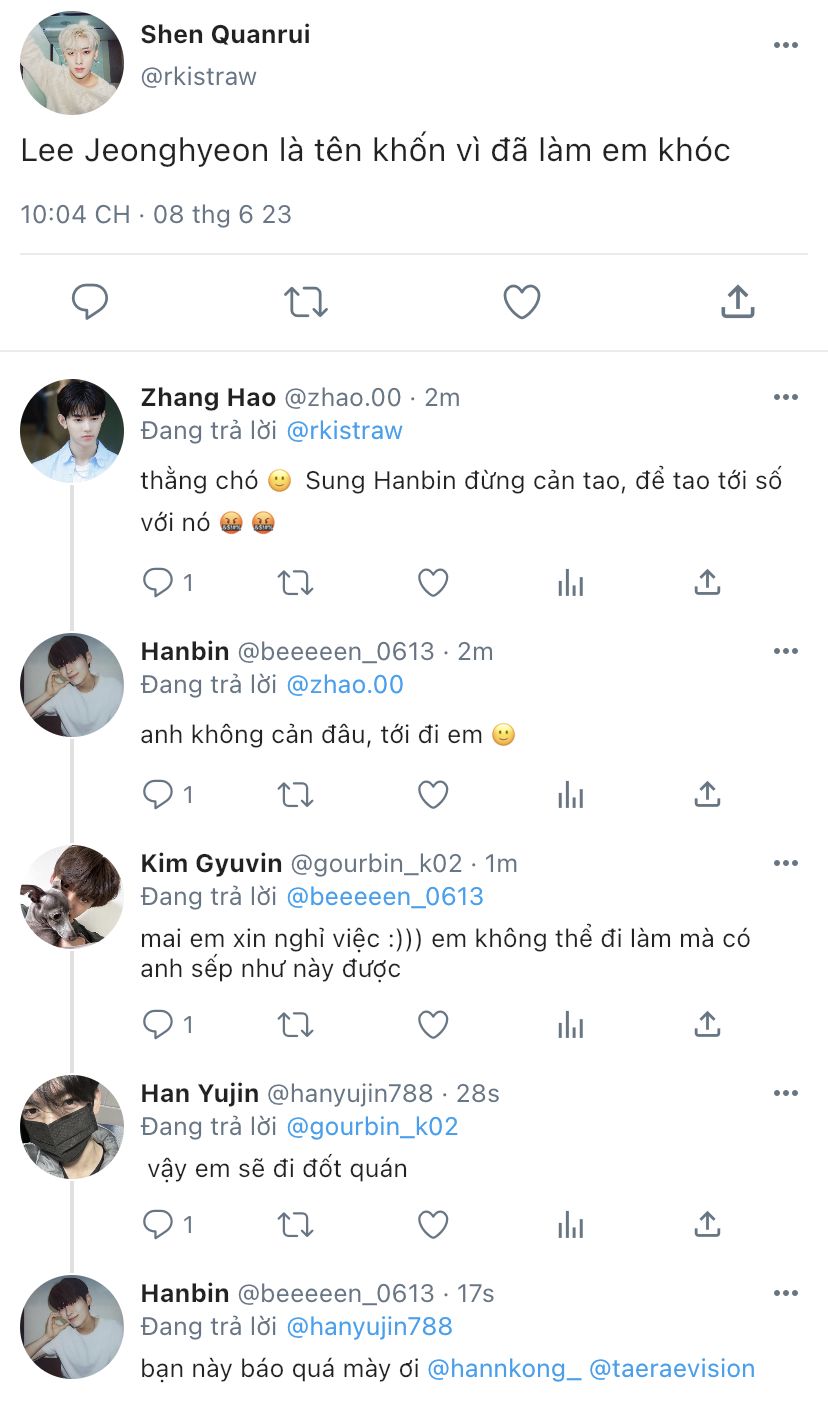The height and width of the screenshot is (1405, 828).
Task: Share Shen Quanrui's main tweet
Action: pyautogui.click(x=737, y=301)
